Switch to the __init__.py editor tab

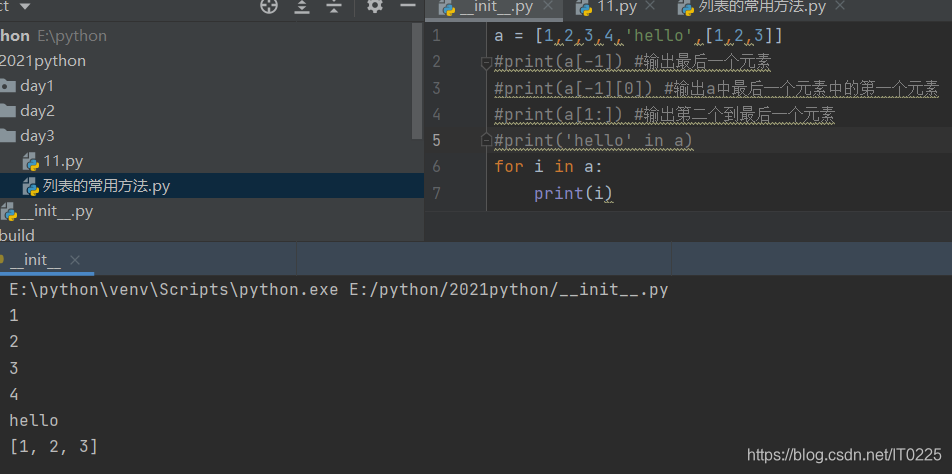[496, 7]
